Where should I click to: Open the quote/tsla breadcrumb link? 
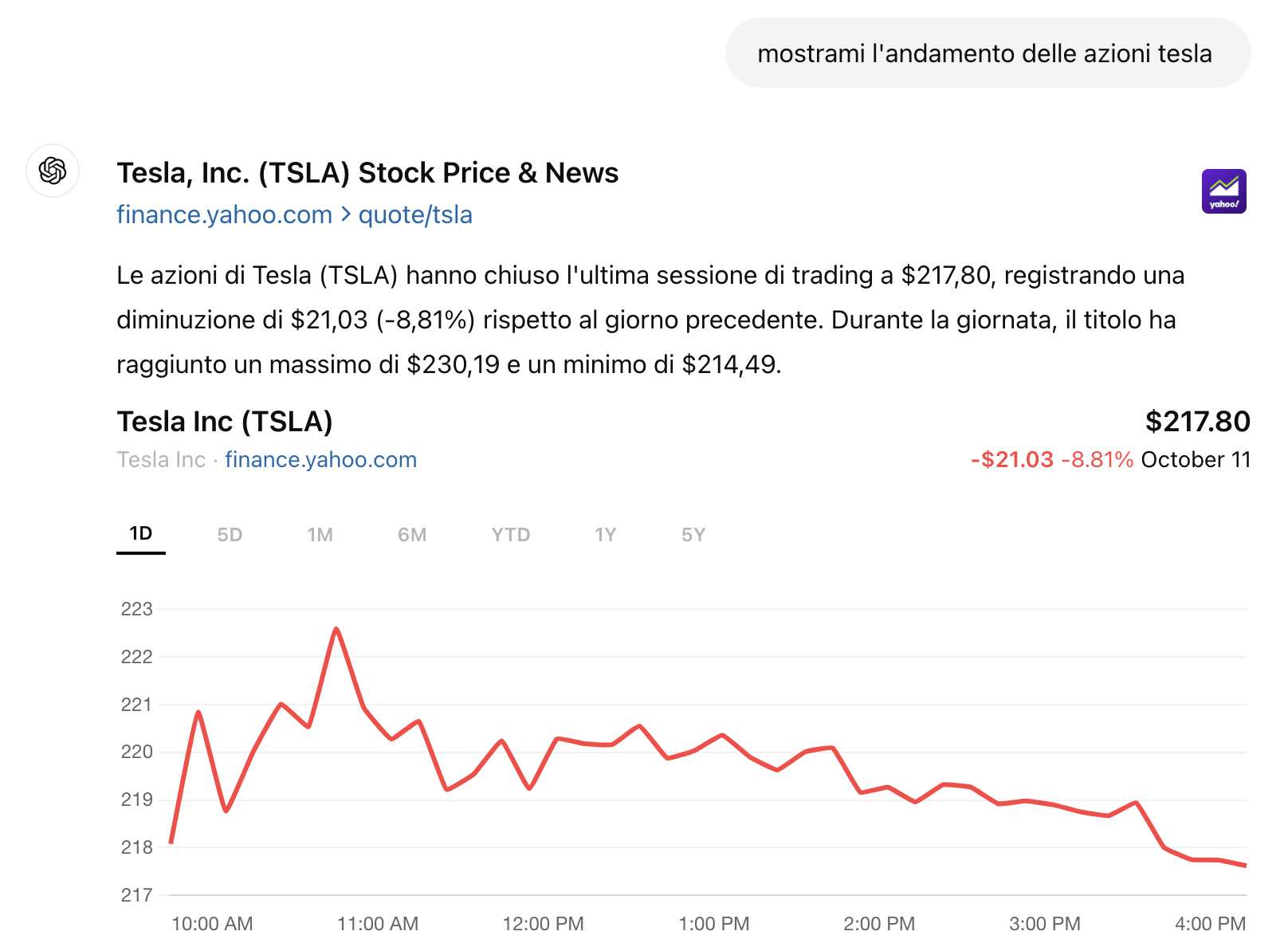tap(415, 214)
